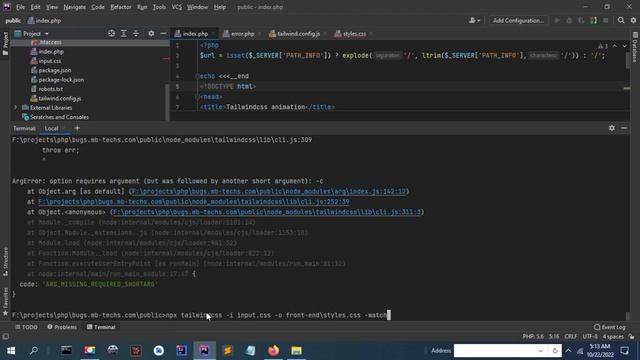The height and width of the screenshot is (360, 640).
Task: Open cli.js:311:3 stack trace link
Action: click(x=267, y=212)
